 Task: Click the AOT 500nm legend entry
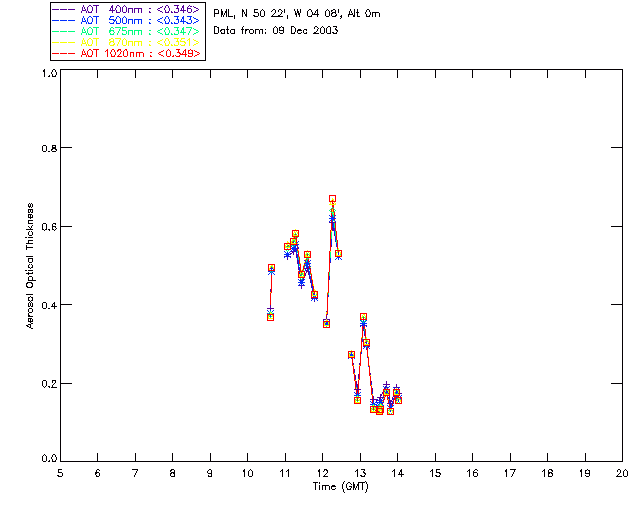pyautogui.click(x=126, y=20)
